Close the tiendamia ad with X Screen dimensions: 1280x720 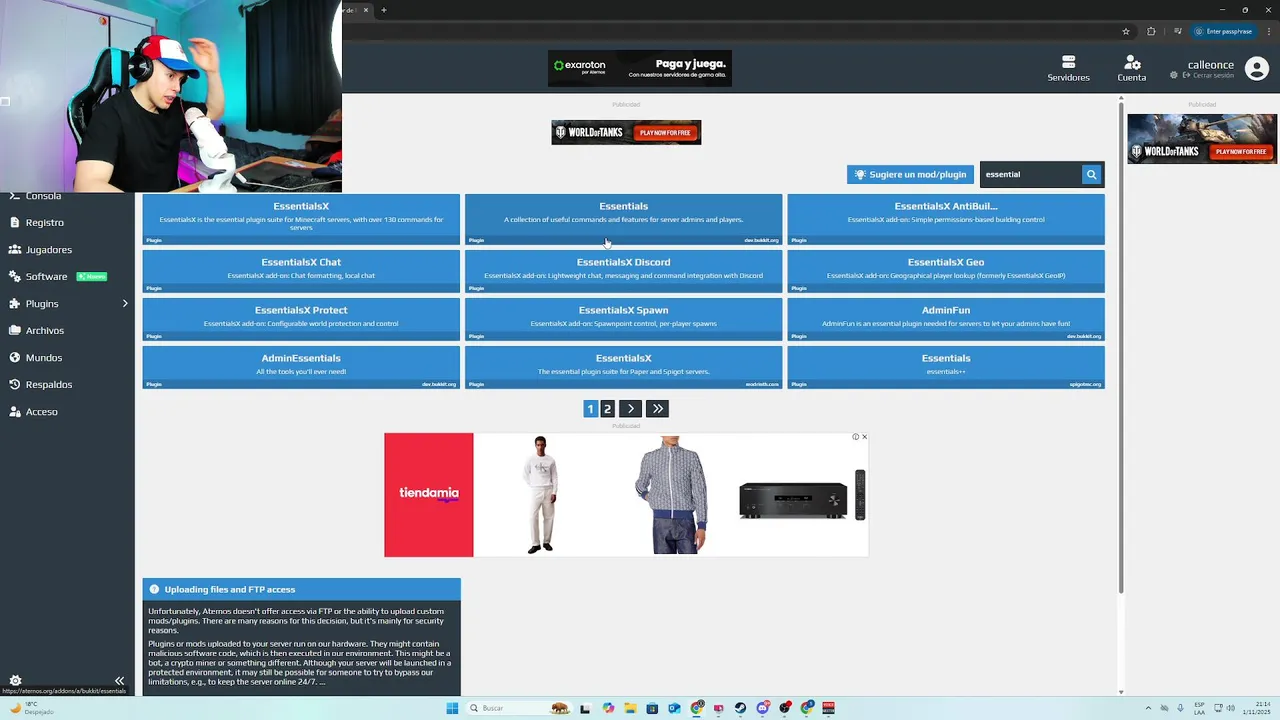tap(864, 437)
